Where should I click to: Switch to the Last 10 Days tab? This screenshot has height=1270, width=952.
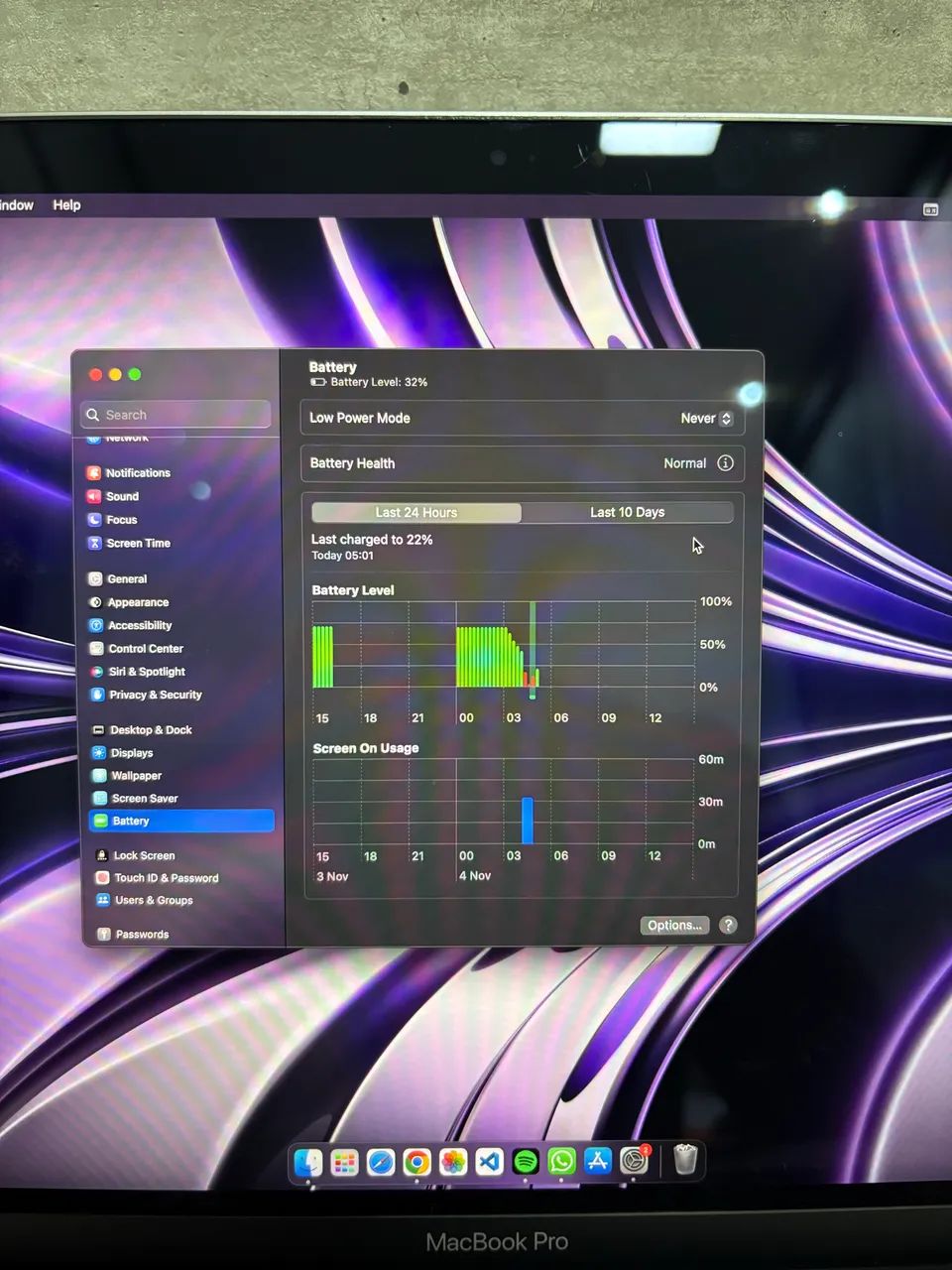(x=627, y=512)
